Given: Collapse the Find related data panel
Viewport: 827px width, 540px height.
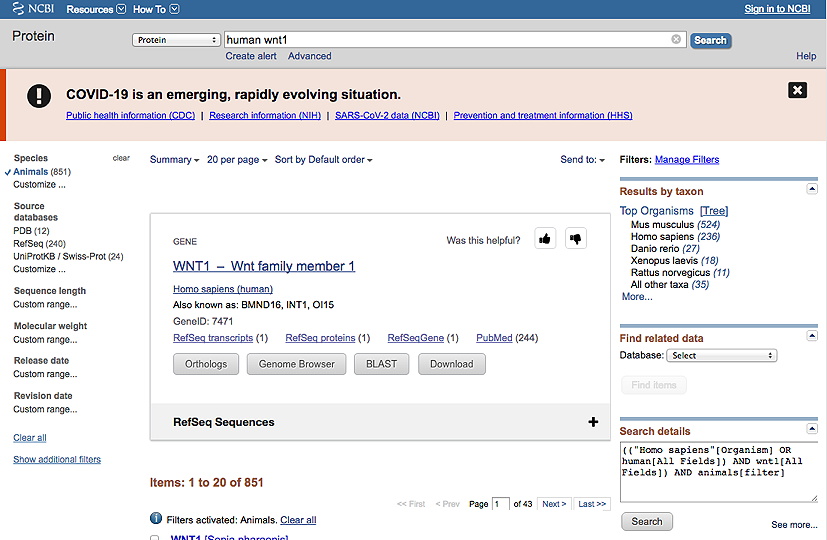Looking at the screenshot, I should click(812, 337).
